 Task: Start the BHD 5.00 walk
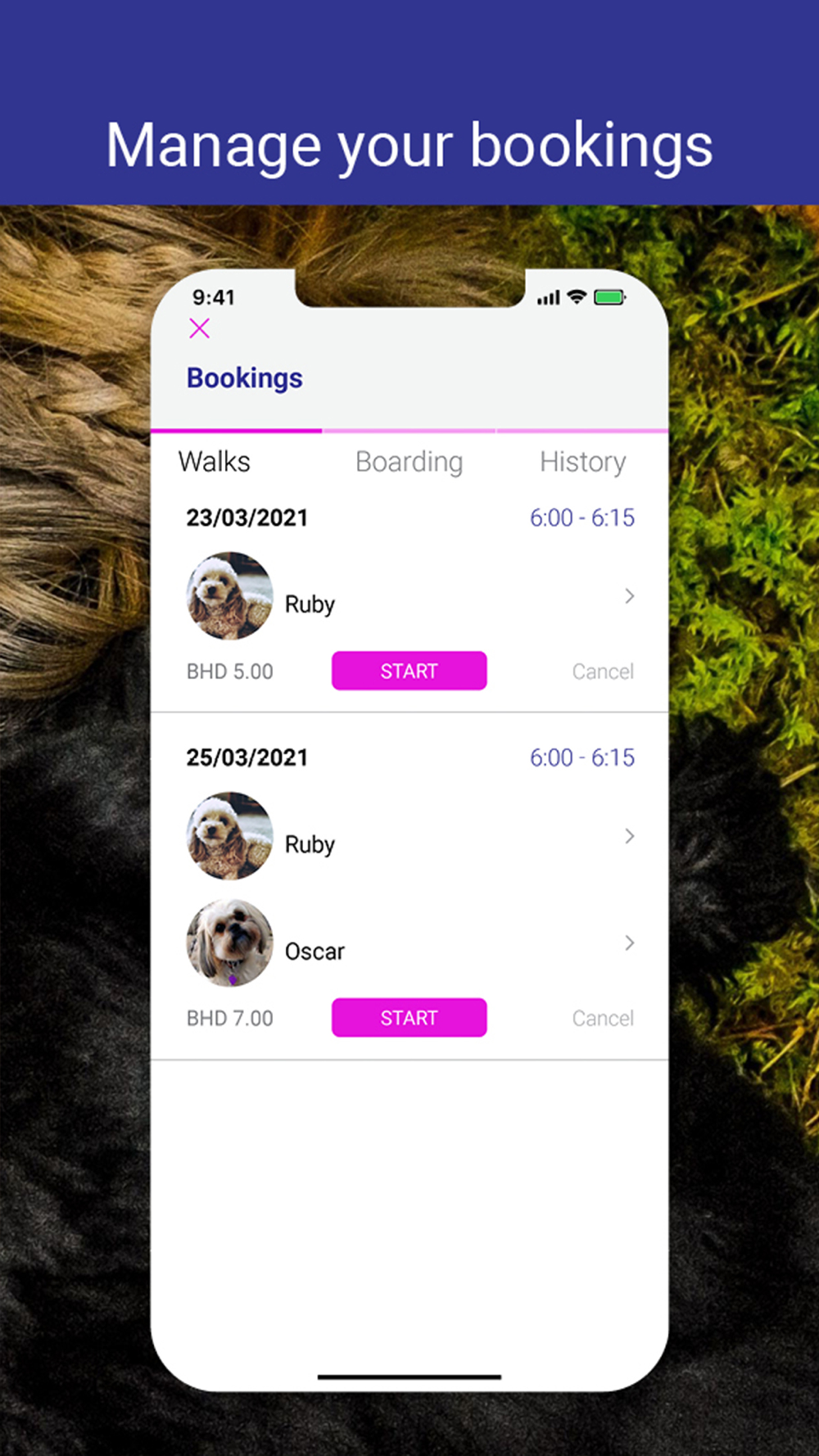click(x=409, y=671)
